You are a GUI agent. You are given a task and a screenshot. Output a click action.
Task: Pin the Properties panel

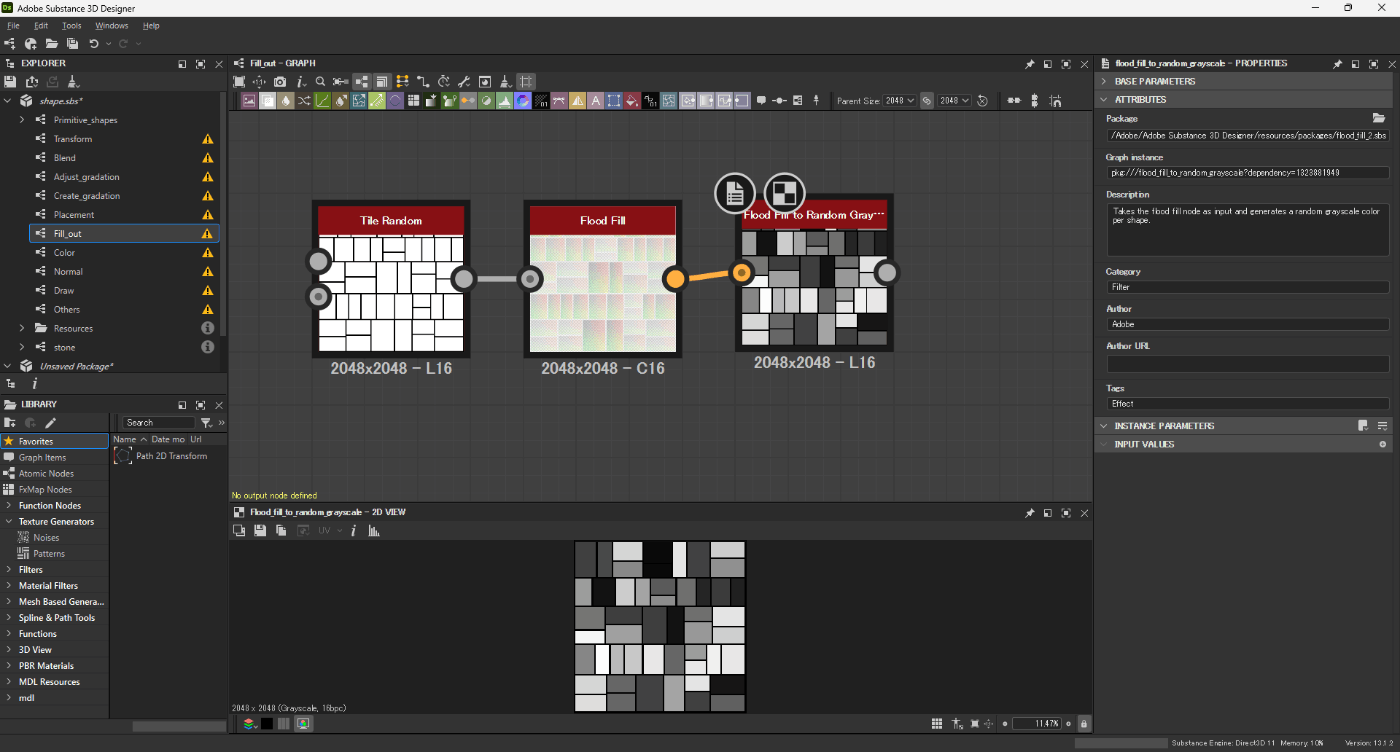point(1337,63)
